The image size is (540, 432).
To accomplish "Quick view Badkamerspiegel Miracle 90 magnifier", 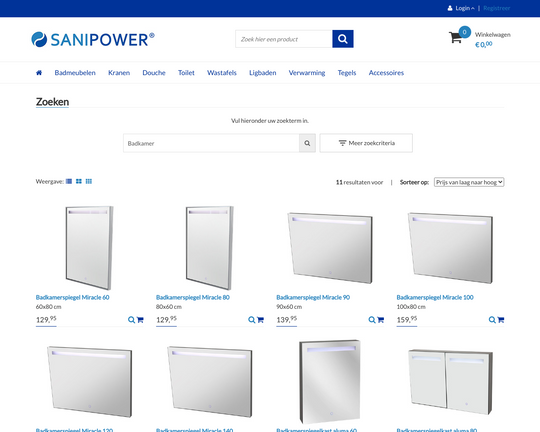I will 372,320.
